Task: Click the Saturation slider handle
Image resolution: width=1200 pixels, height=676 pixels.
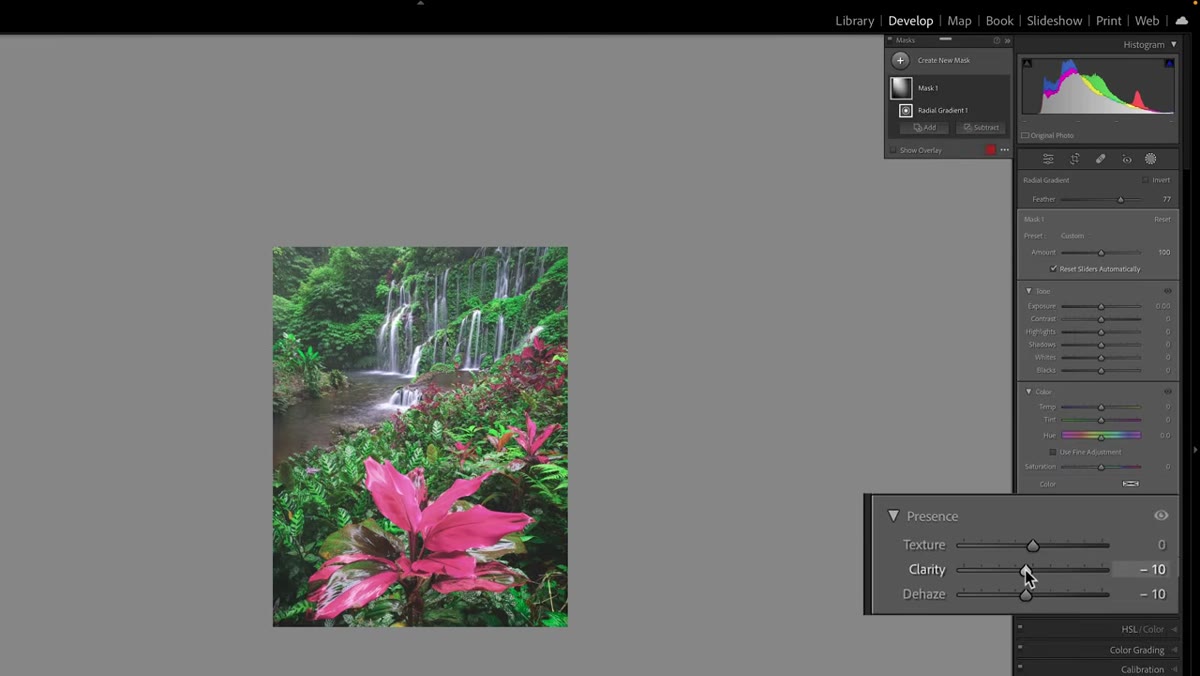Action: pyautogui.click(x=1101, y=467)
